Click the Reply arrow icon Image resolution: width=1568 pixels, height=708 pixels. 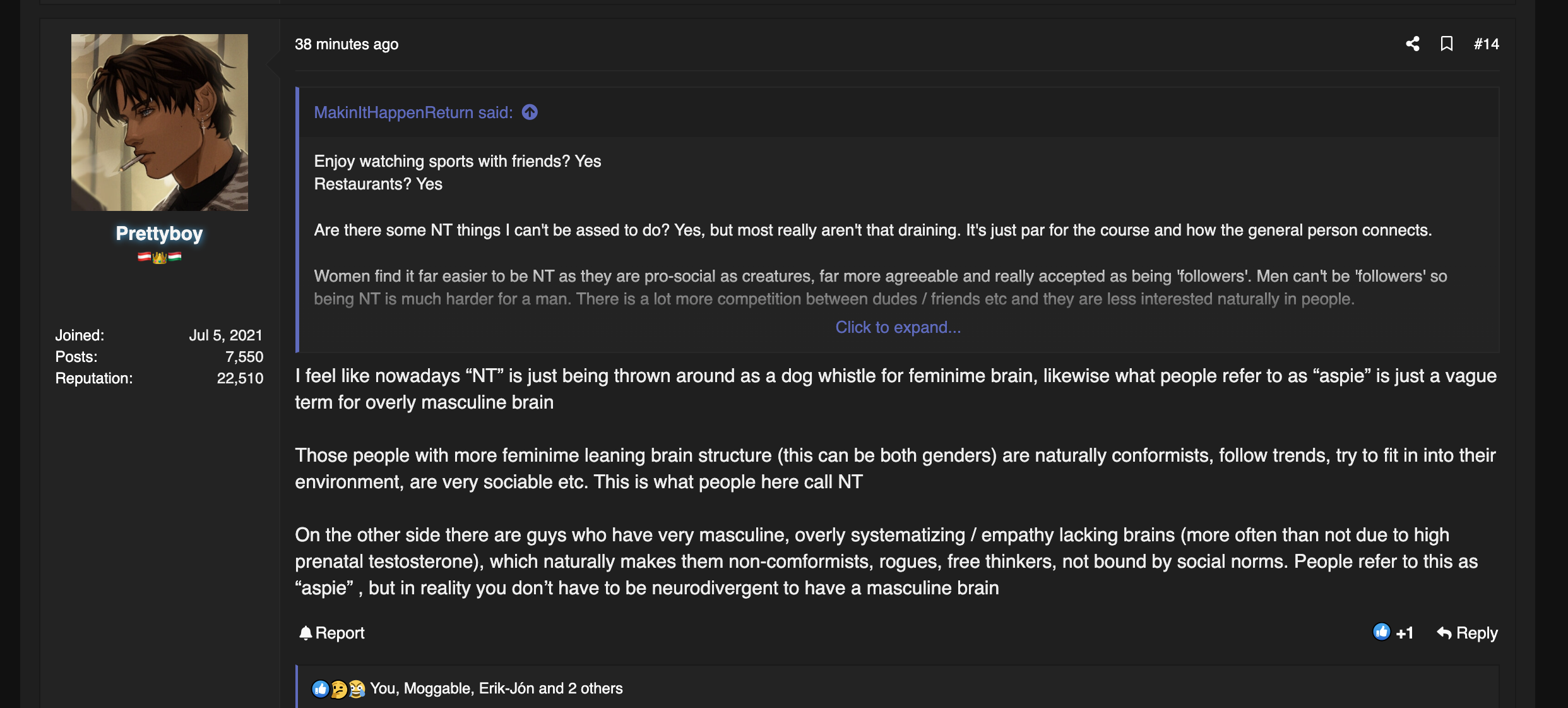click(1444, 633)
